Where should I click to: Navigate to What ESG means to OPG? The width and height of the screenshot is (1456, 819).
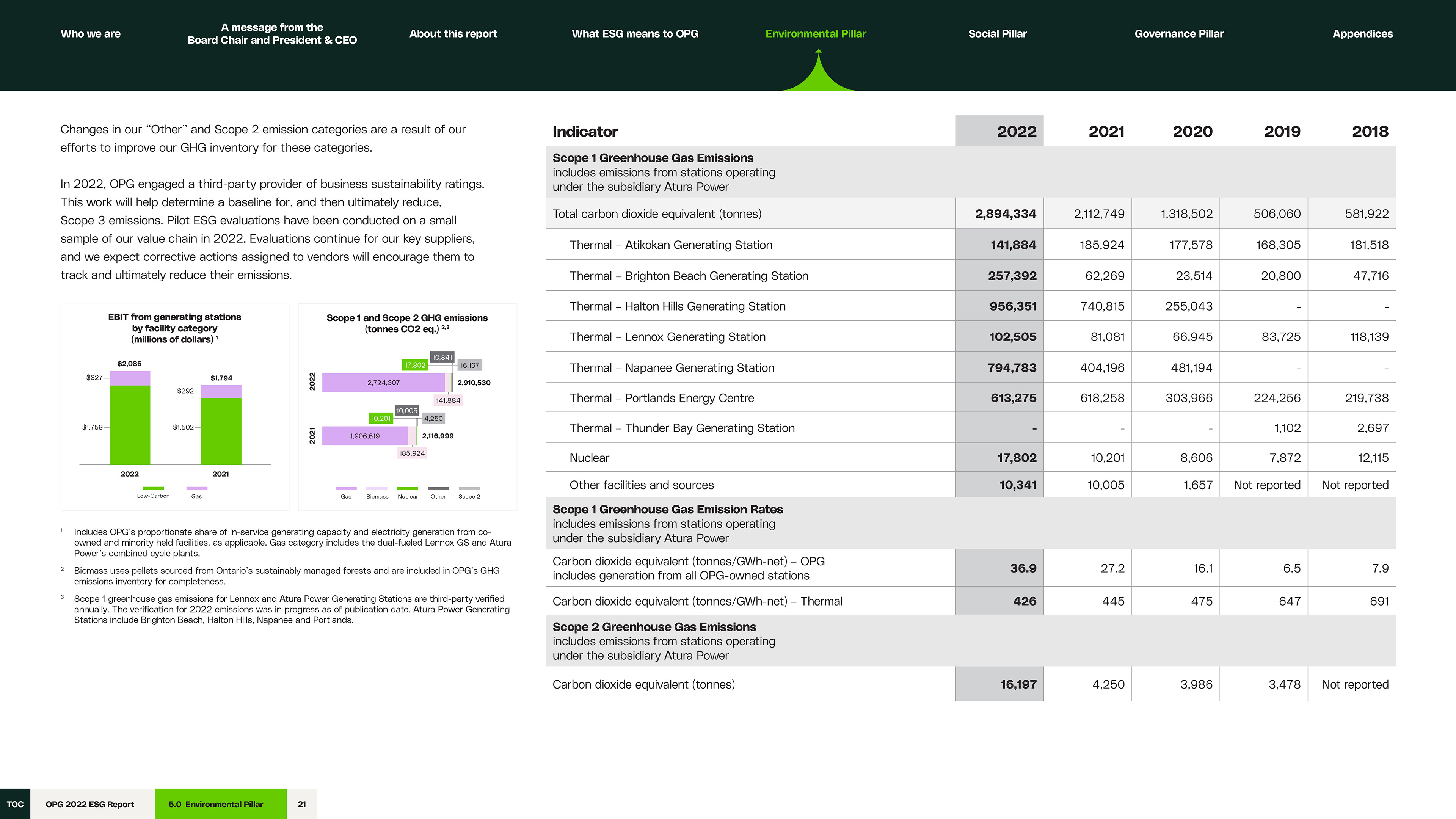point(635,34)
